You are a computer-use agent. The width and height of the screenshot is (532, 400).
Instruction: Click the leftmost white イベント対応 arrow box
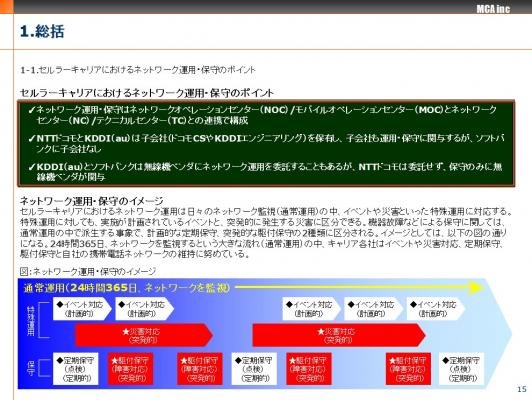click(82, 309)
